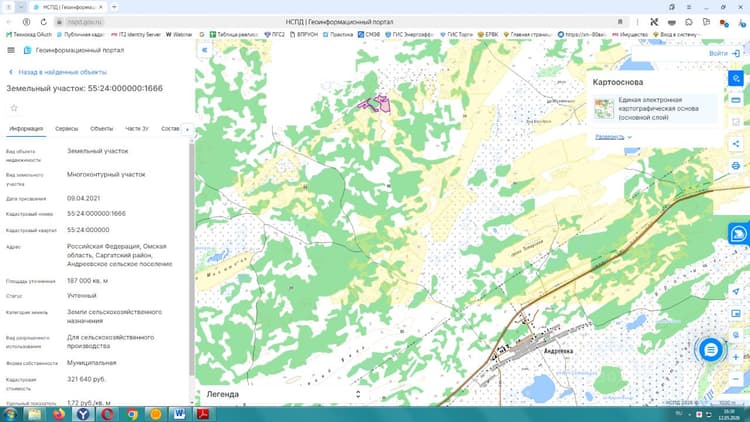Toggle the map layers button highlighted blue

pos(736,78)
